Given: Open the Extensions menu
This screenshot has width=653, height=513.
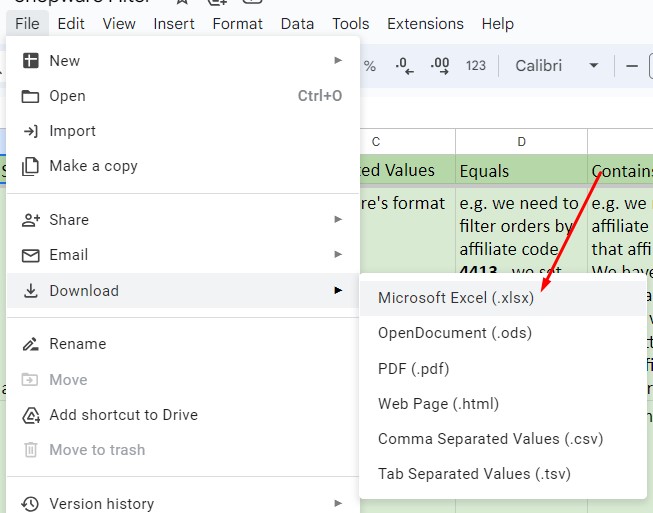Looking at the screenshot, I should (x=425, y=23).
